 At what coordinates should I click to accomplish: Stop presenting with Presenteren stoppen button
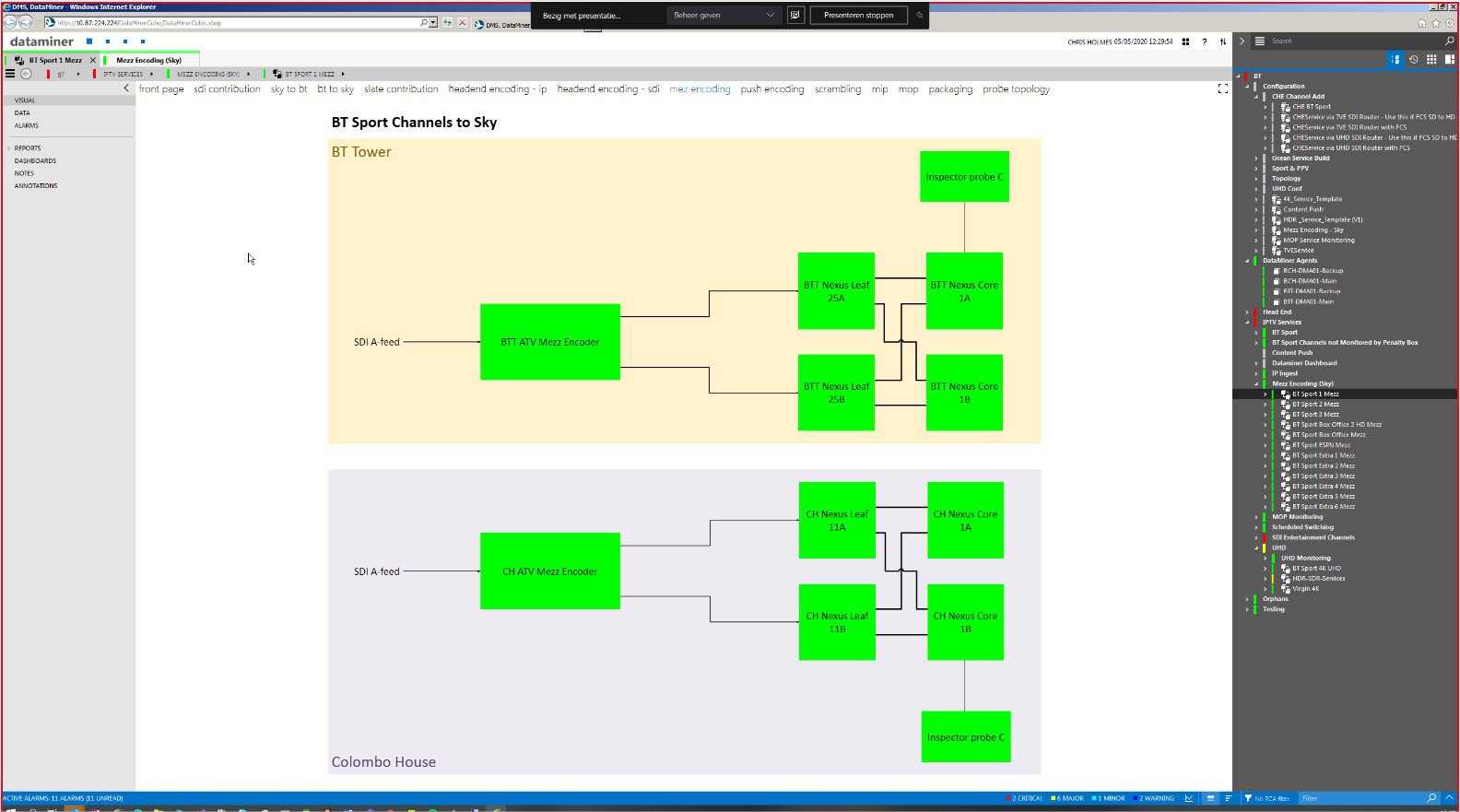[859, 16]
